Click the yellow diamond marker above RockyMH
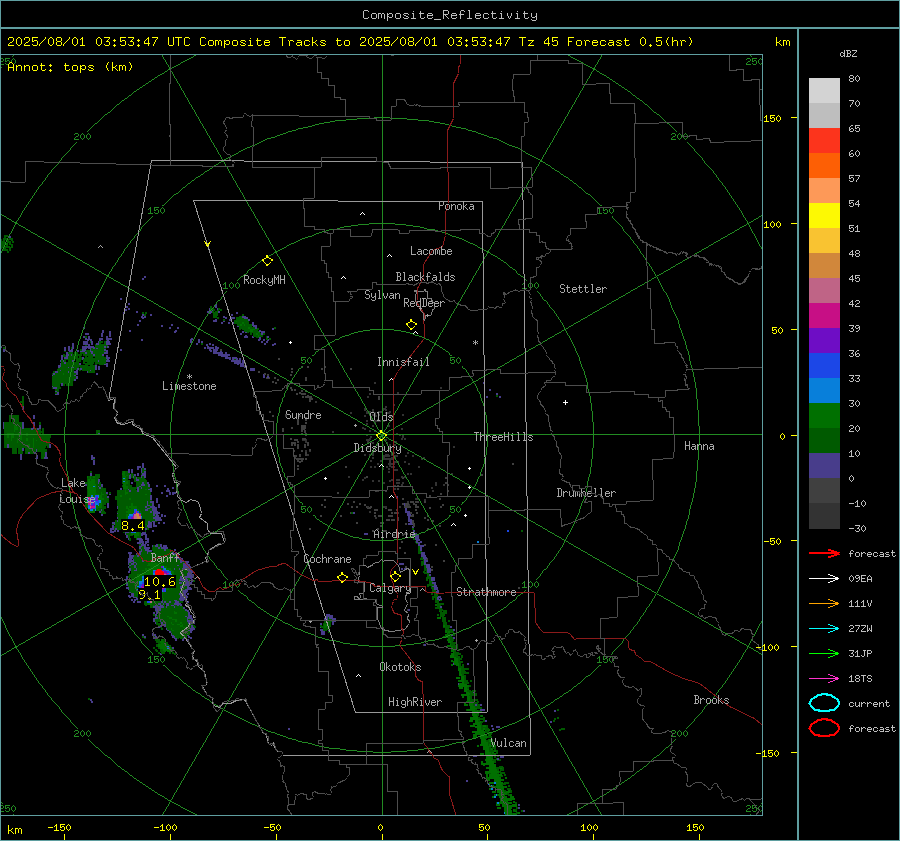 click(267, 261)
